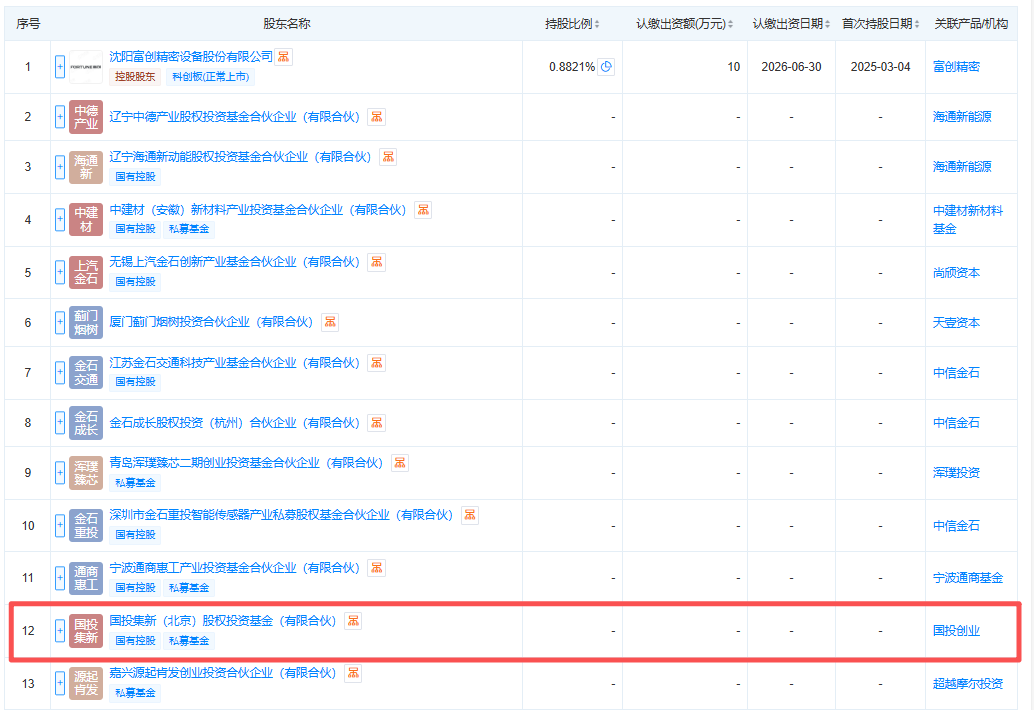Click the 浑璞臻芯 logo tile
Screen dimensions: 1034x710
86,473
